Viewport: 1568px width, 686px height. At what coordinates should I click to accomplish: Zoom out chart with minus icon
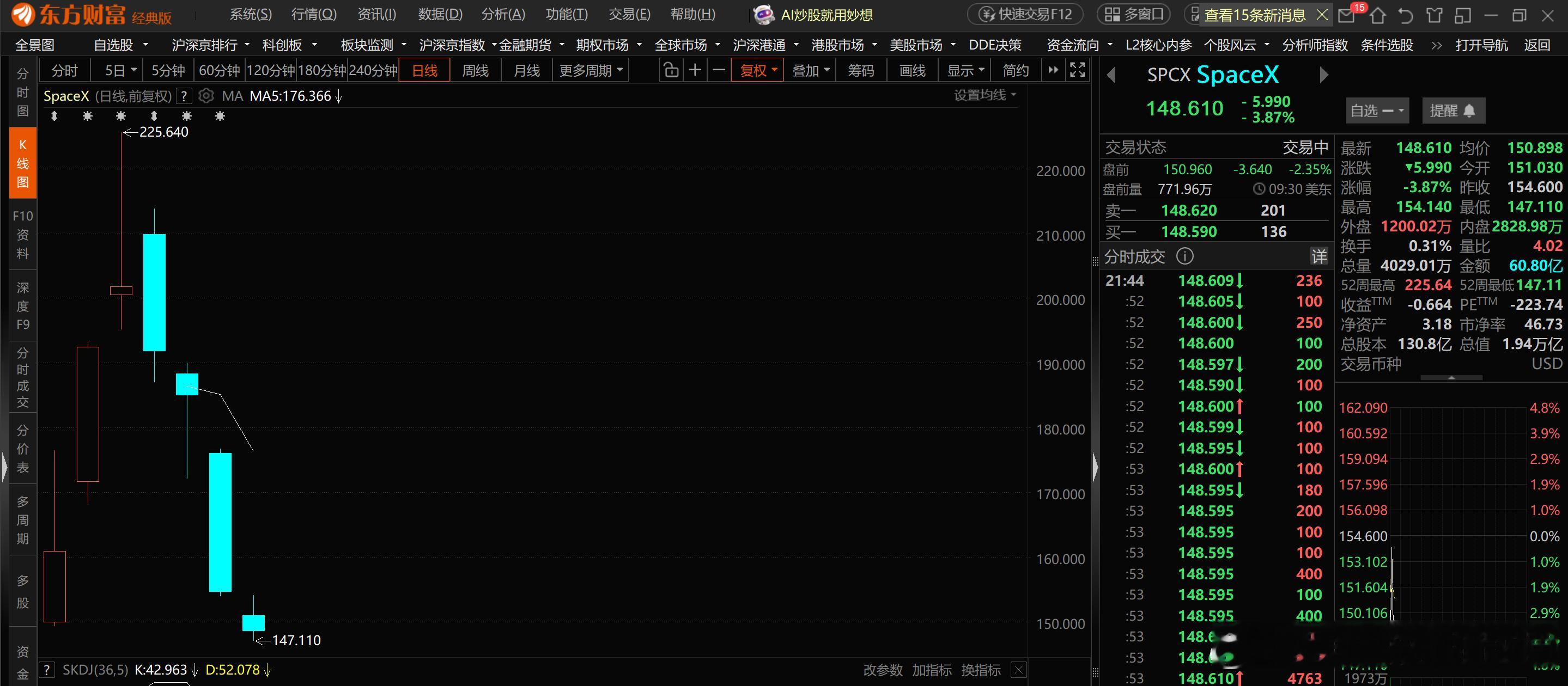point(719,71)
